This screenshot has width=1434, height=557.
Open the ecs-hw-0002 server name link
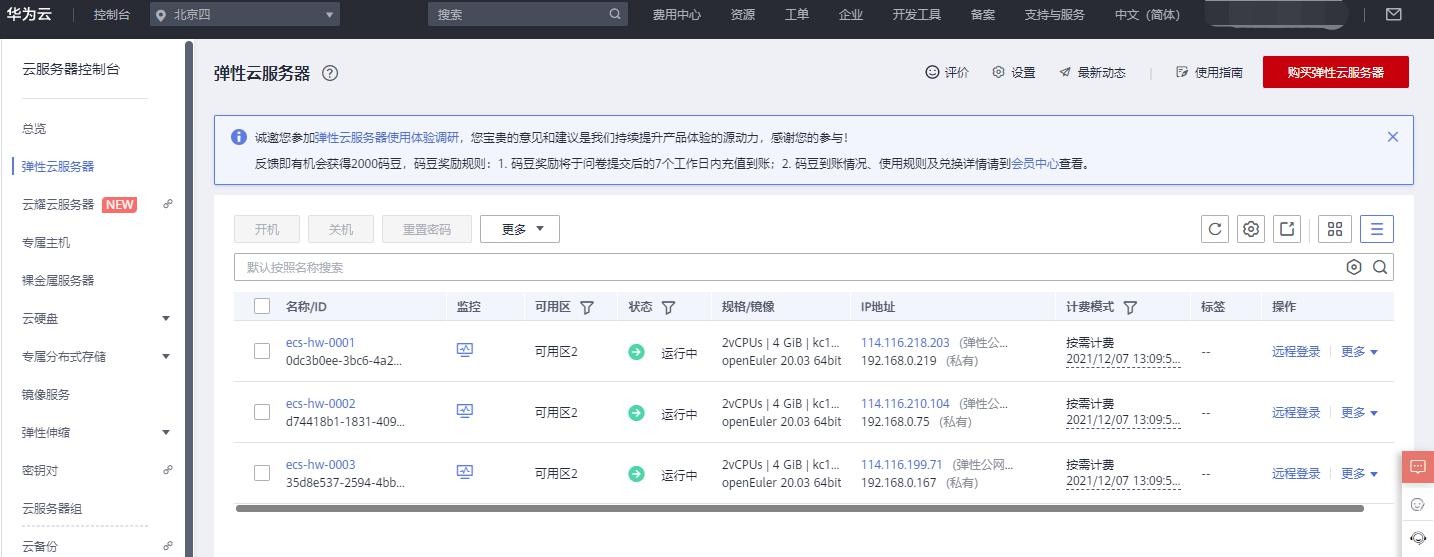point(320,403)
